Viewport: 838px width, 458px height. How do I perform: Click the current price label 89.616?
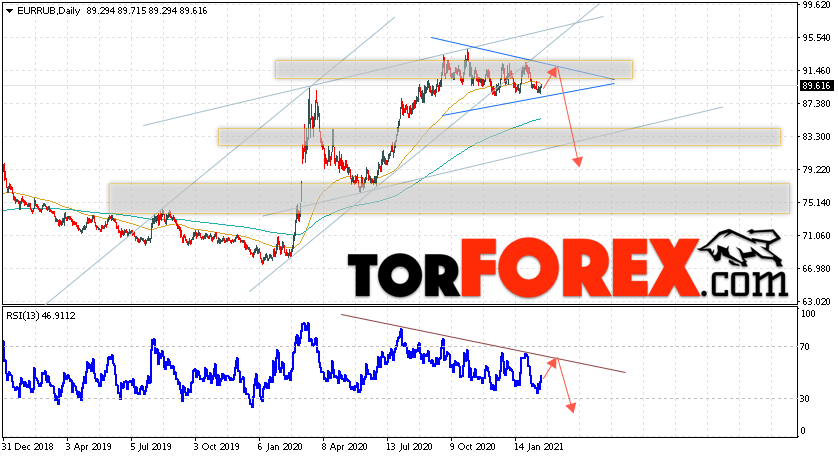816,86
